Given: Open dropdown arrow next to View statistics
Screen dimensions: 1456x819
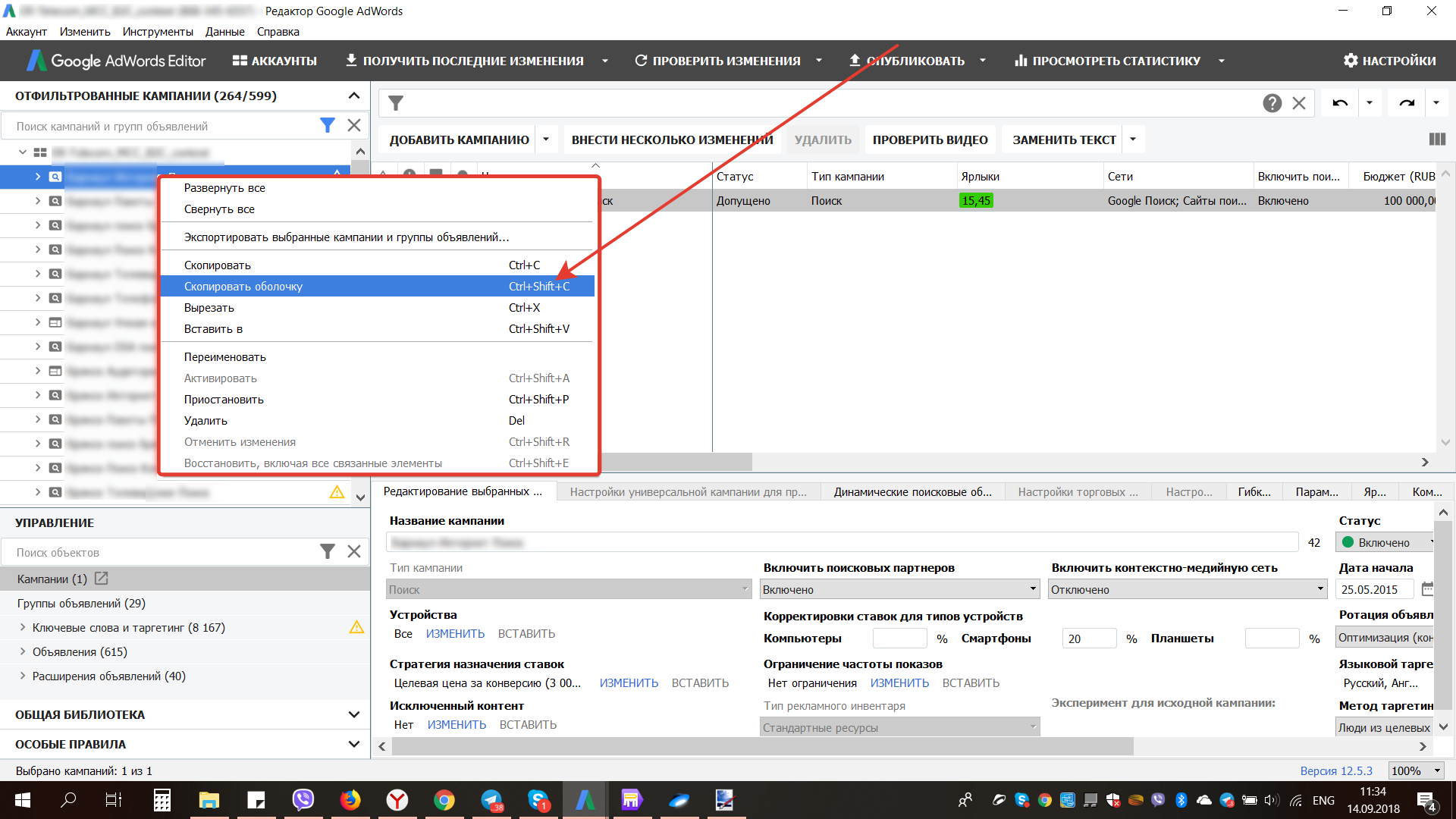Looking at the screenshot, I should click(x=1222, y=61).
